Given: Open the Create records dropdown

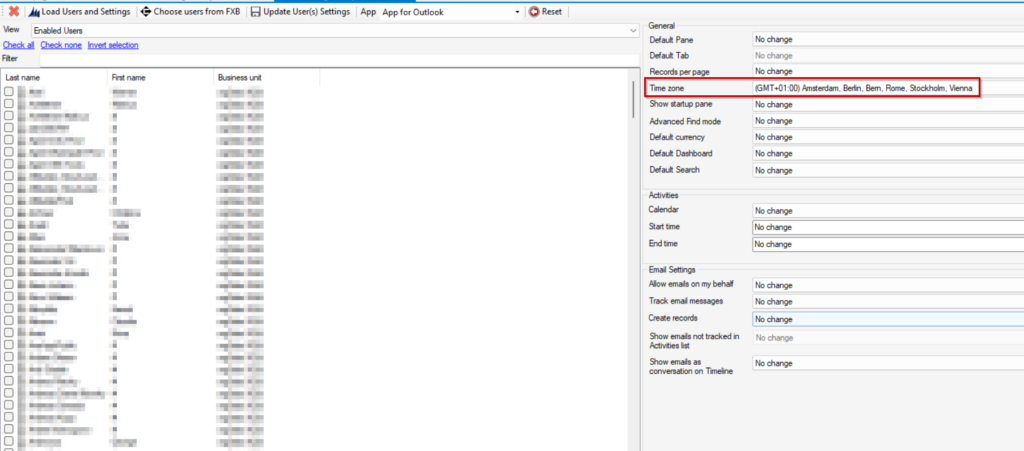Looking at the screenshot, I should pos(888,319).
